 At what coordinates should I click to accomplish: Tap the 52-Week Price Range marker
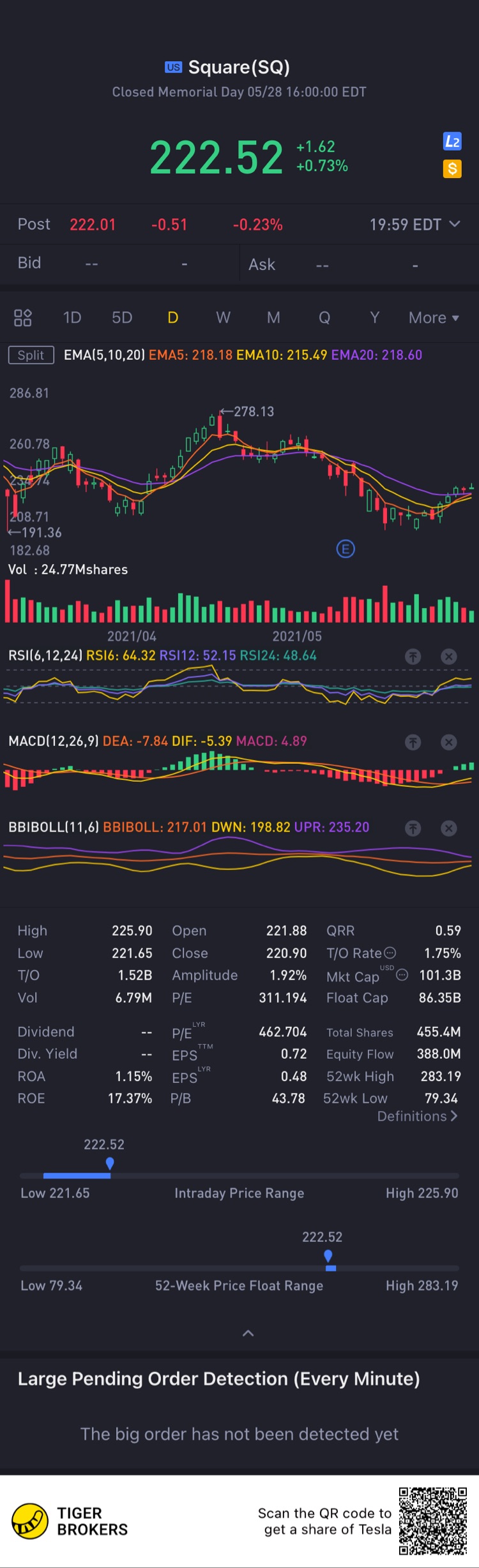(x=328, y=1256)
